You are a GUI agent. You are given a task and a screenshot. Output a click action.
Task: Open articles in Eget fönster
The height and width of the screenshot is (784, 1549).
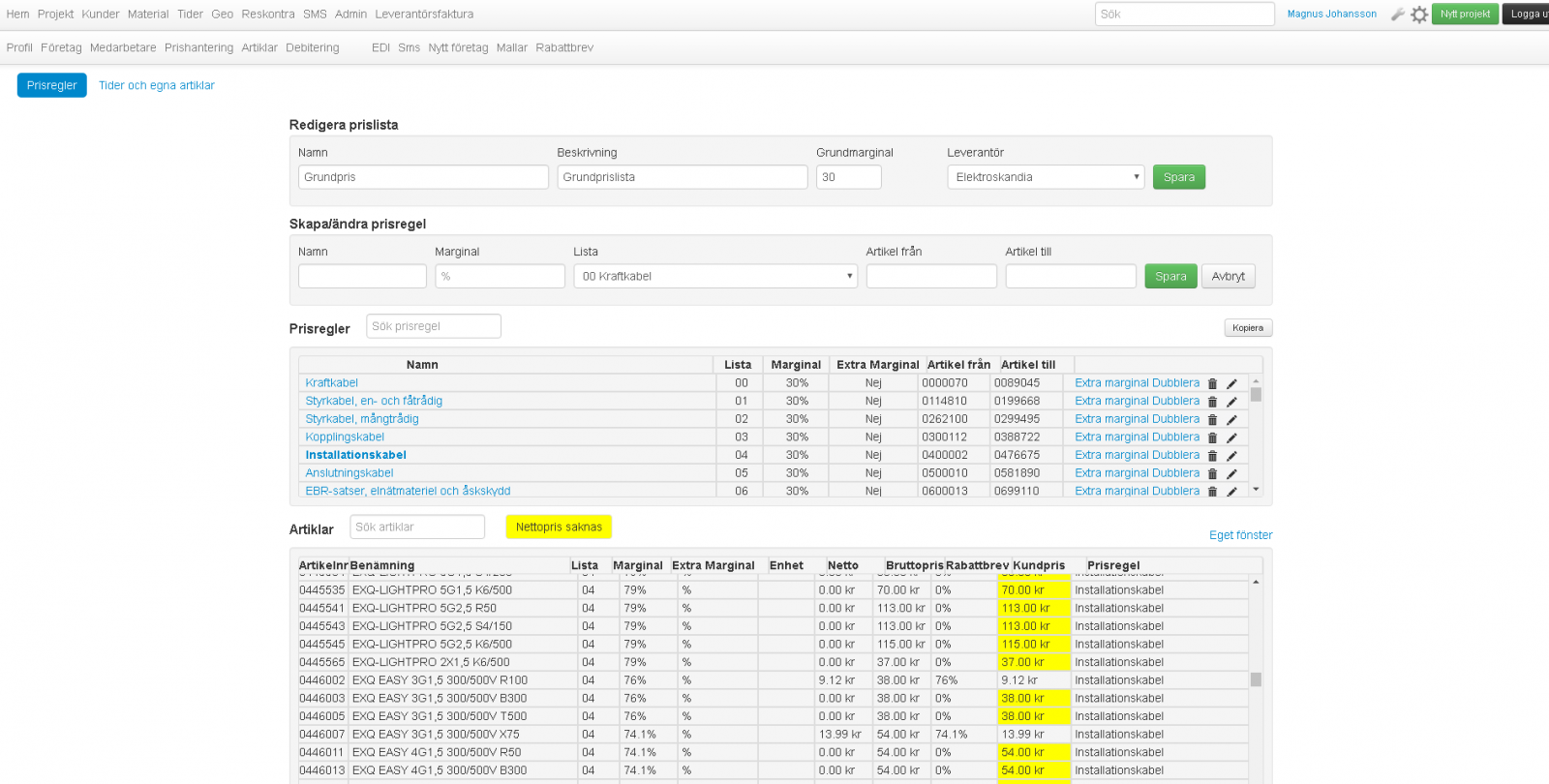click(1241, 535)
